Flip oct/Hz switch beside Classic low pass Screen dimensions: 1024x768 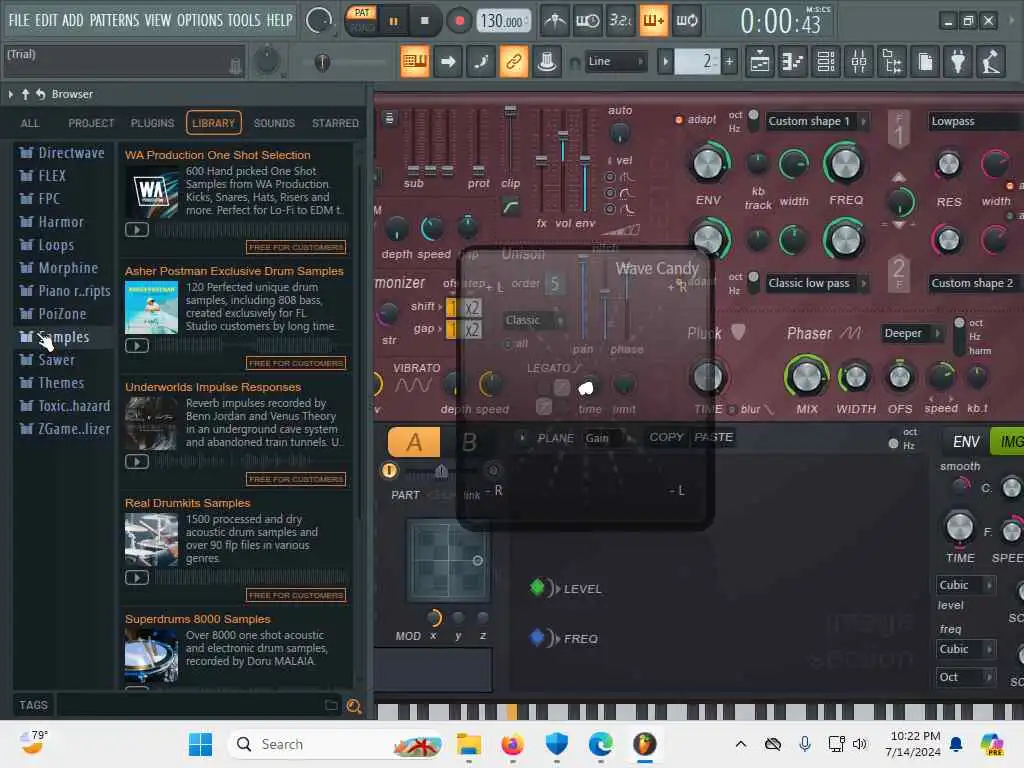point(753,281)
